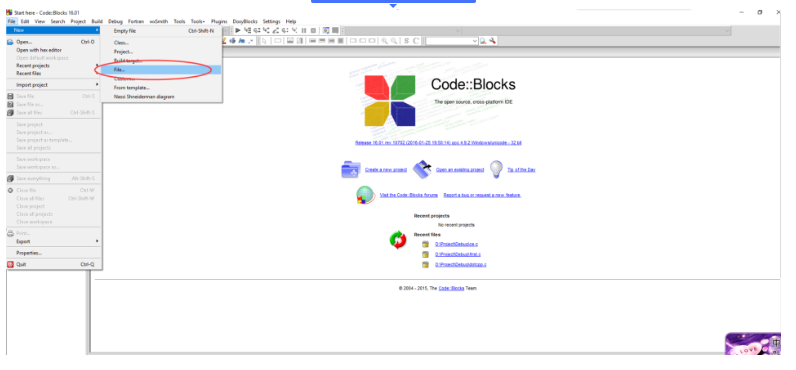Click the Tip of the Day link
Viewport: 796px width, 370px height.
tap(521, 170)
